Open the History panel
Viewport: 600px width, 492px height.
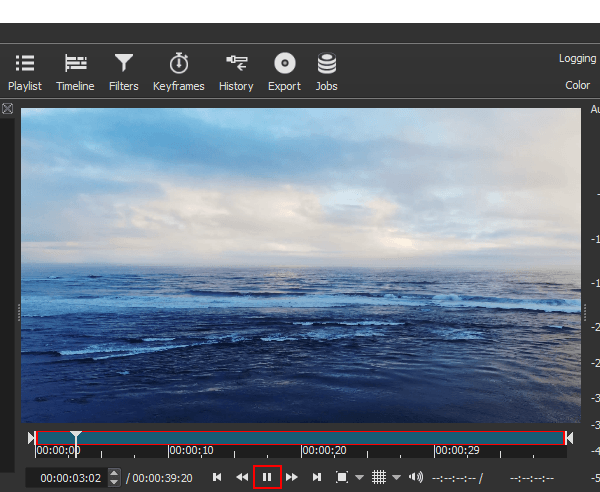pyautogui.click(x=236, y=72)
